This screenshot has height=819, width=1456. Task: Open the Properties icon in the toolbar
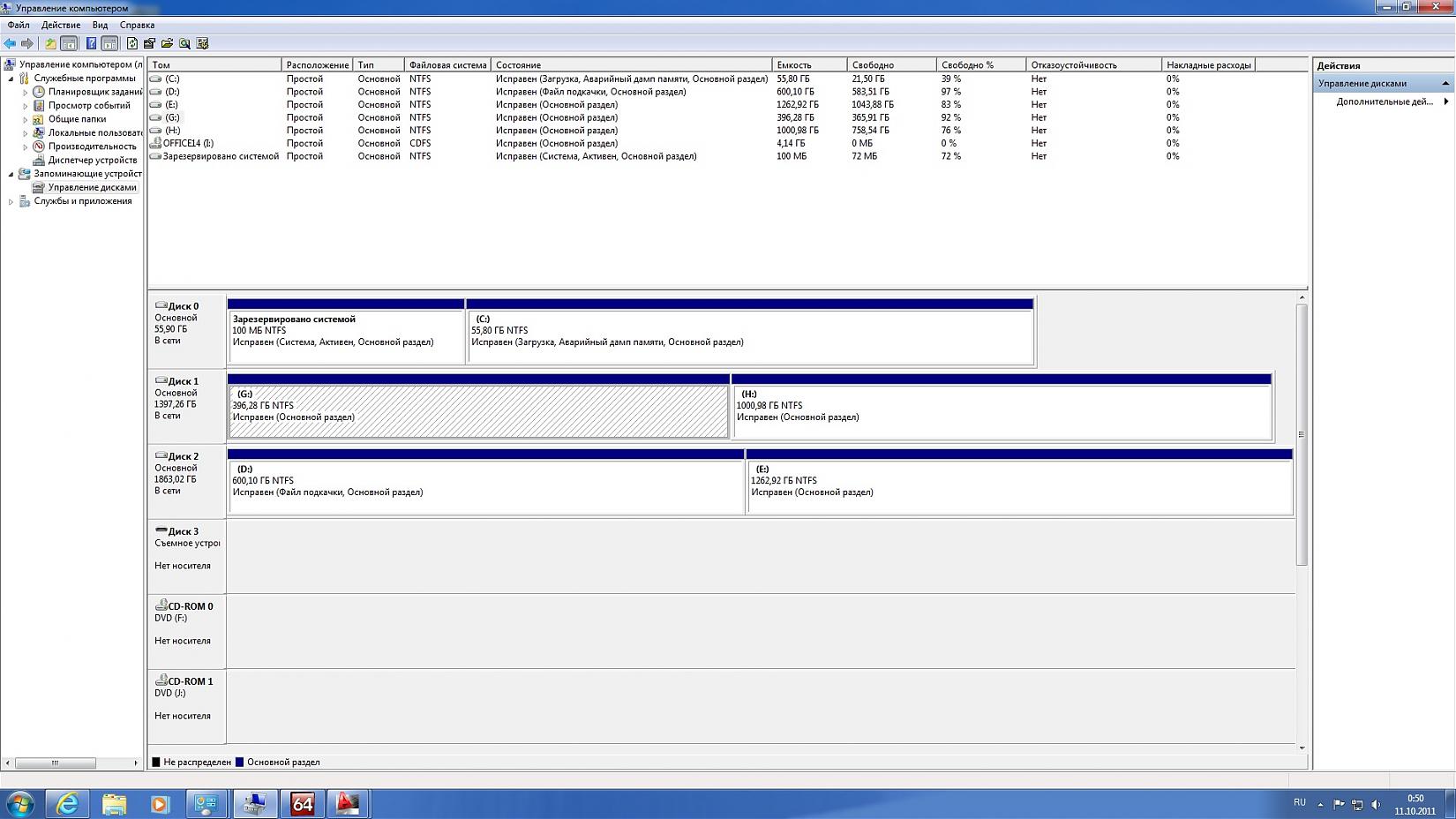coord(149,43)
